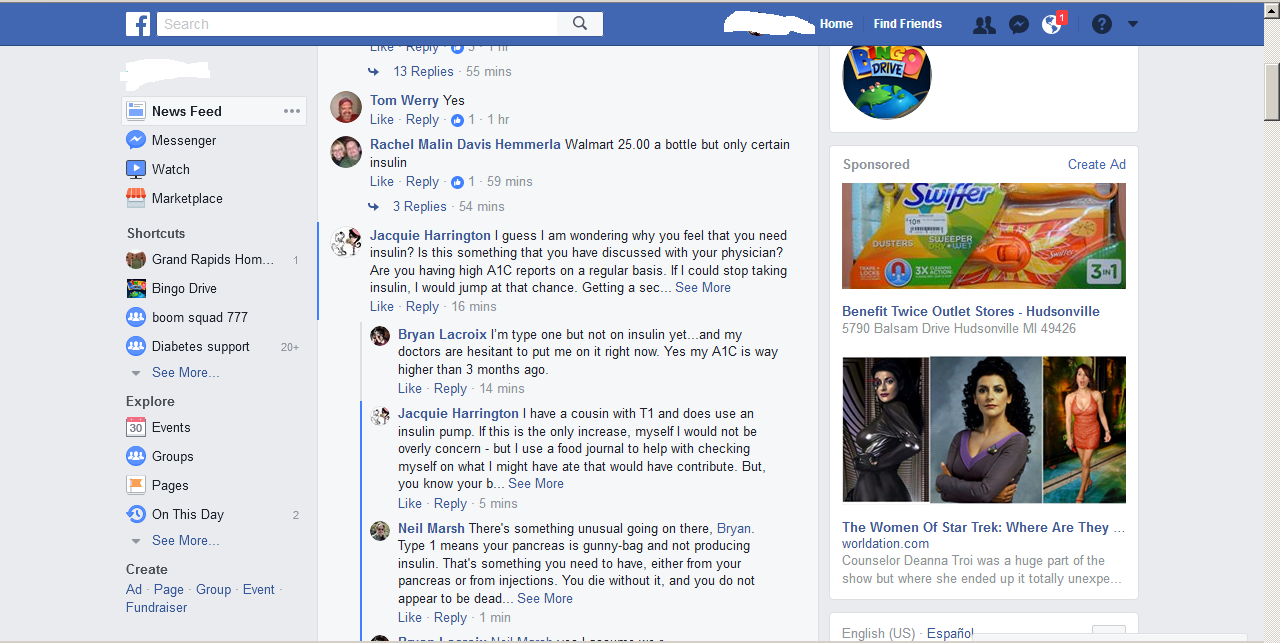
Task: Expand See More on Neil Marsh's comment
Action: point(545,598)
